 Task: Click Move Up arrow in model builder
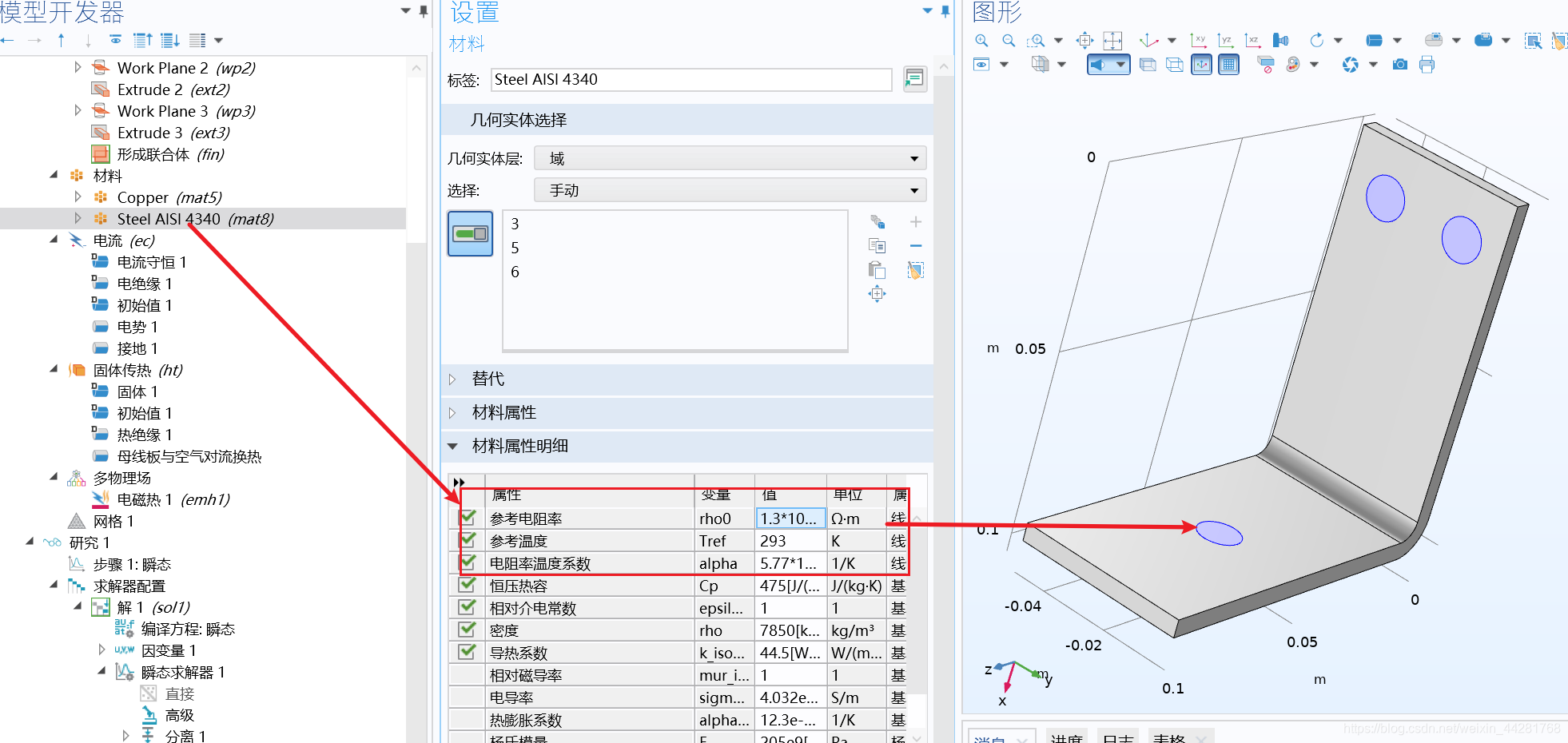coord(61,40)
